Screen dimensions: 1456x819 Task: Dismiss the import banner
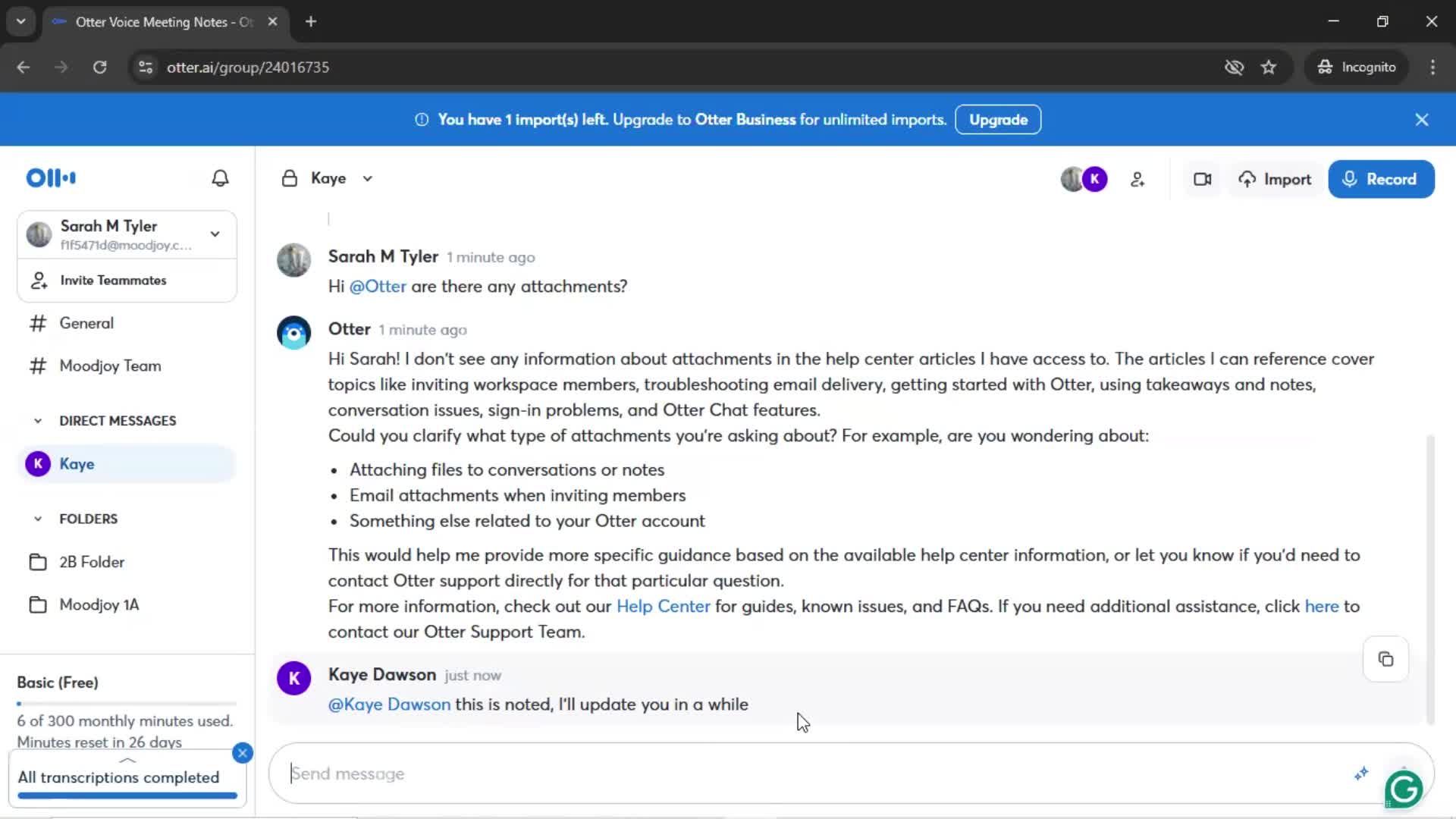[1422, 120]
